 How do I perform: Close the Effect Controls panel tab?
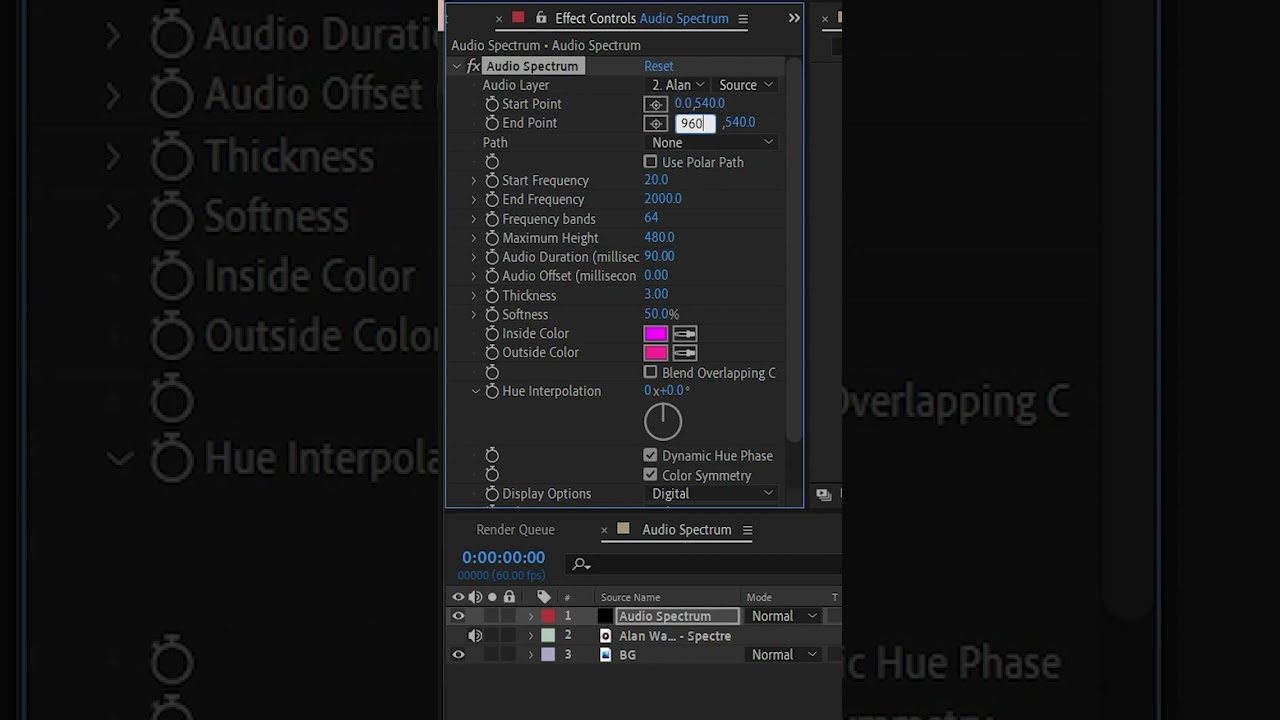[499, 18]
